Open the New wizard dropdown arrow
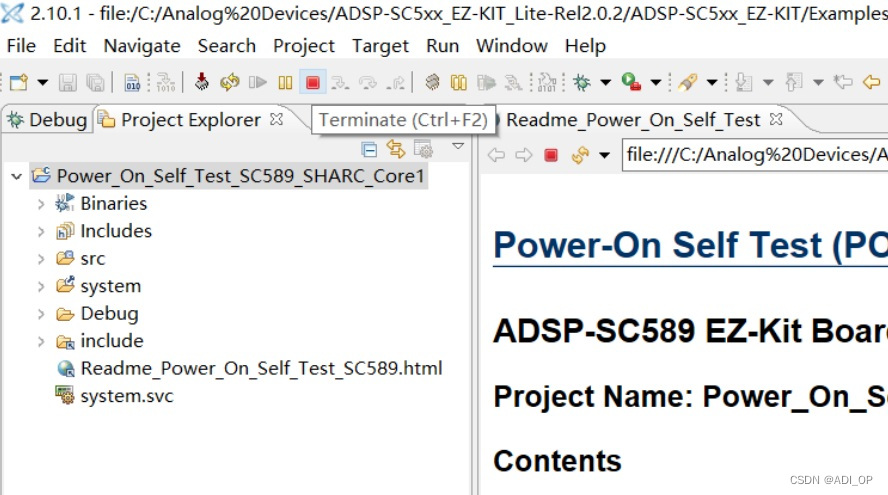The width and height of the screenshot is (888, 495). (x=42, y=83)
